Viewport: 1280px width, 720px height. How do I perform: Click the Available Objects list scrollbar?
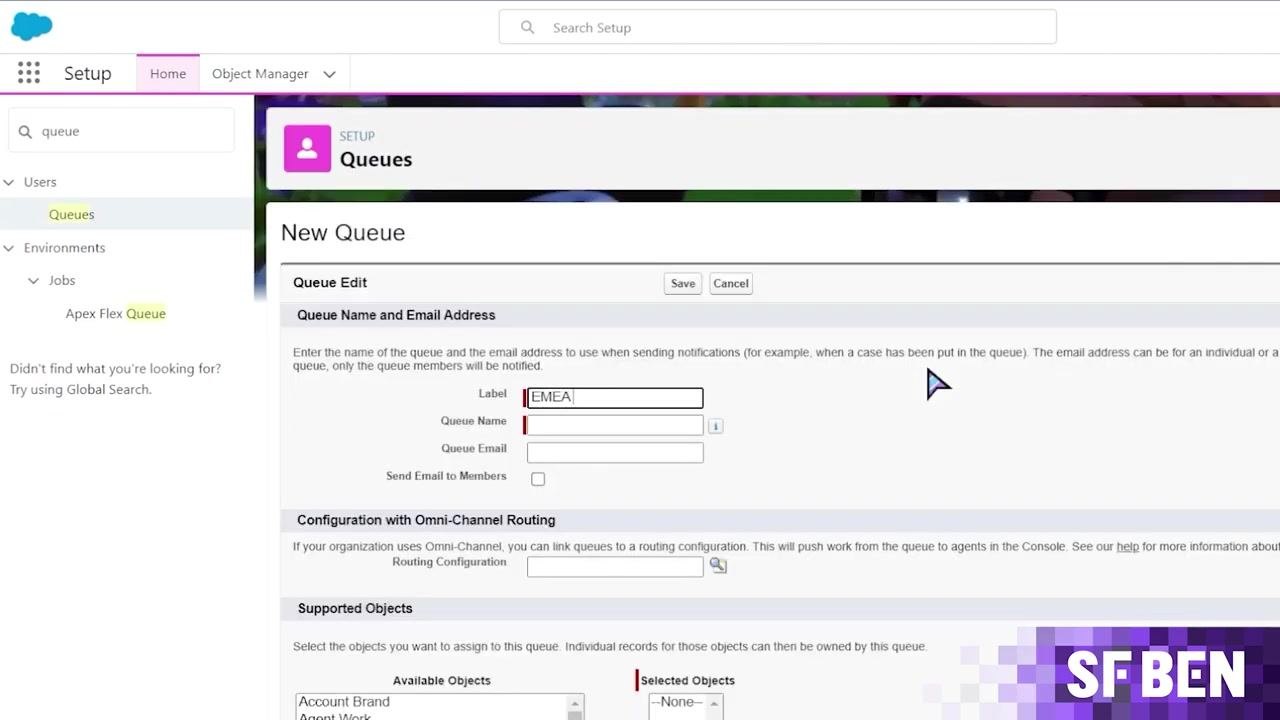tap(575, 707)
